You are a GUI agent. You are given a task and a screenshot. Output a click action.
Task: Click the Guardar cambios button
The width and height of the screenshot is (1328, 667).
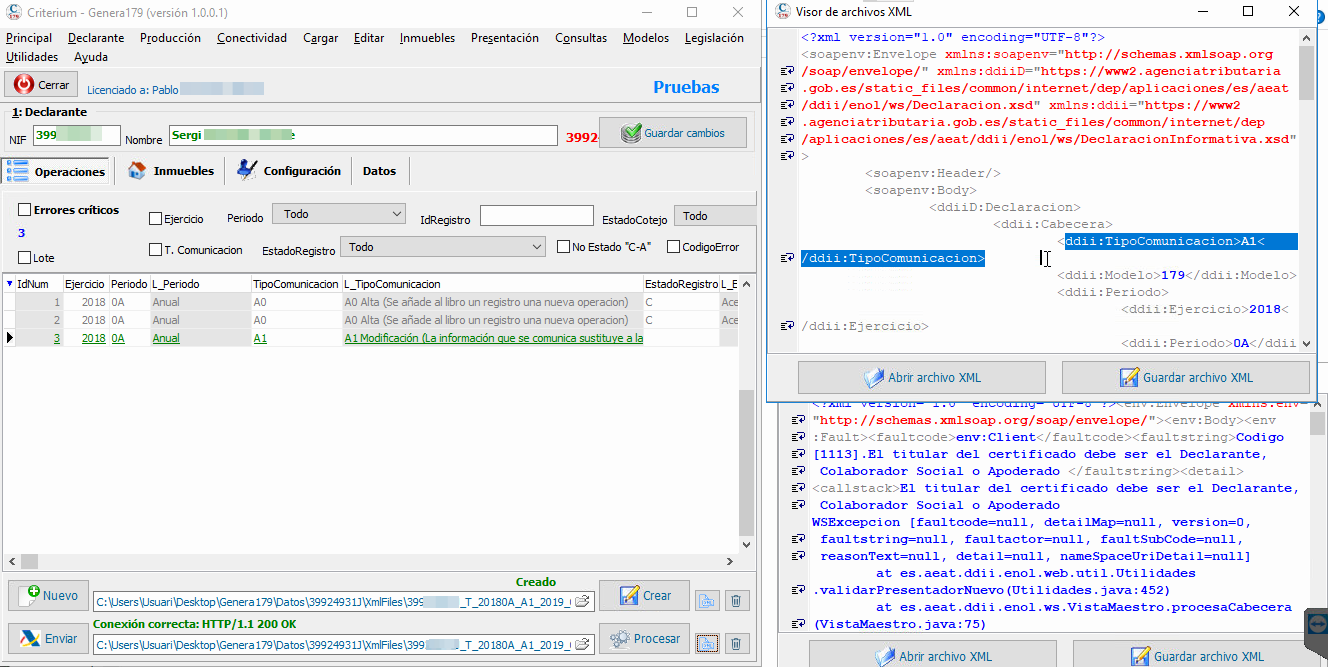coord(673,133)
